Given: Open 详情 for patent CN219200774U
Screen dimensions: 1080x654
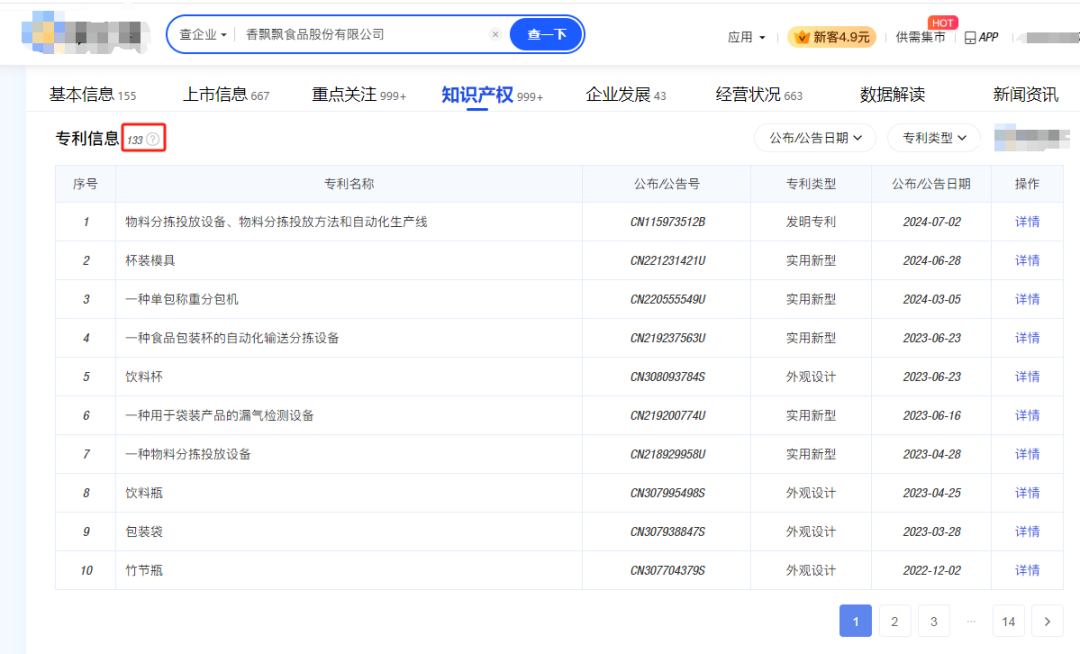Looking at the screenshot, I should pos(1027,415).
